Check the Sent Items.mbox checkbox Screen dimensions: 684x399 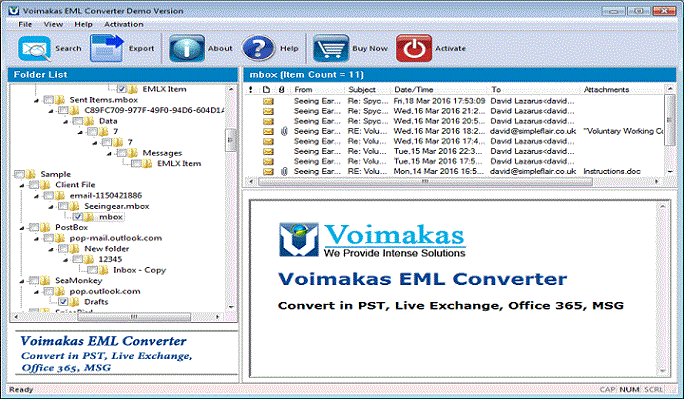coord(48,100)
